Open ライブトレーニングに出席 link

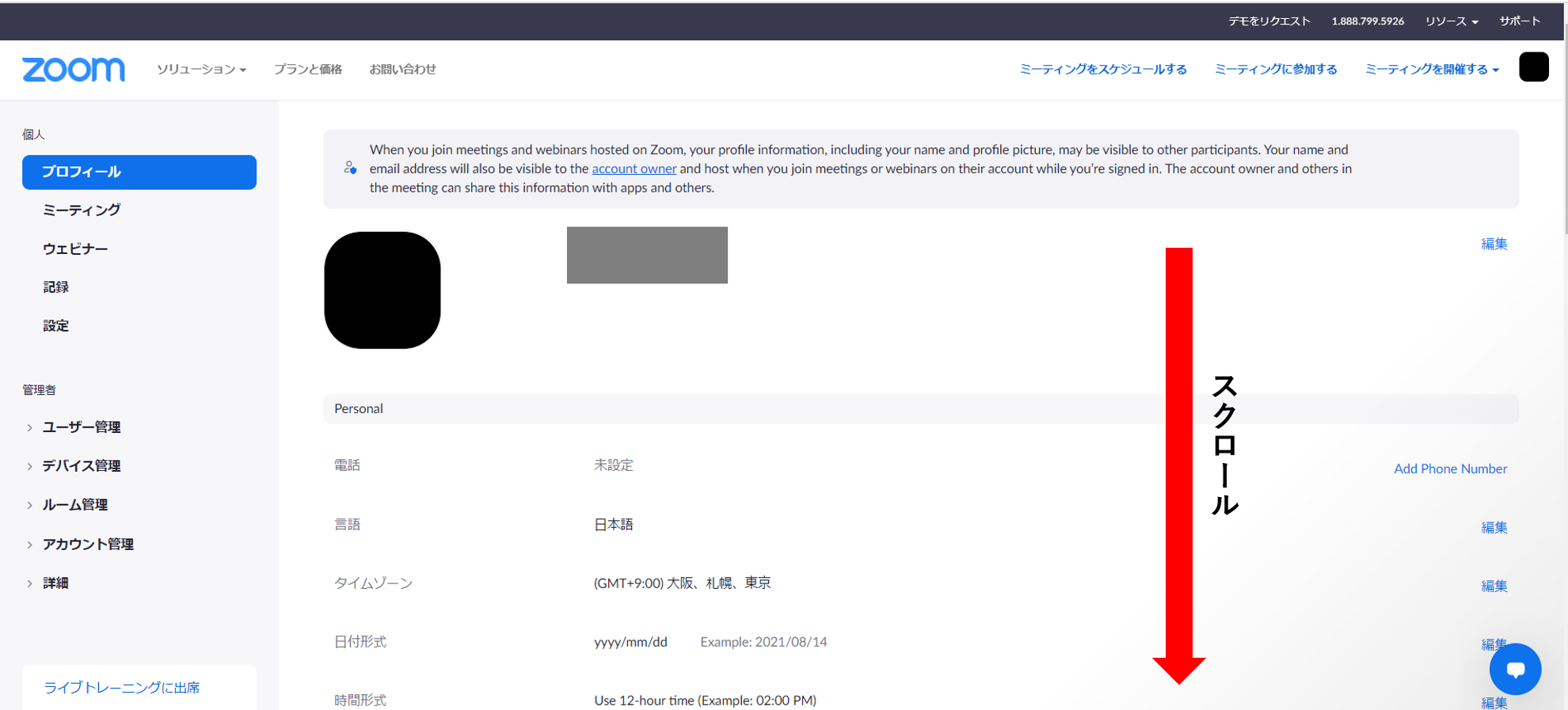122,687
